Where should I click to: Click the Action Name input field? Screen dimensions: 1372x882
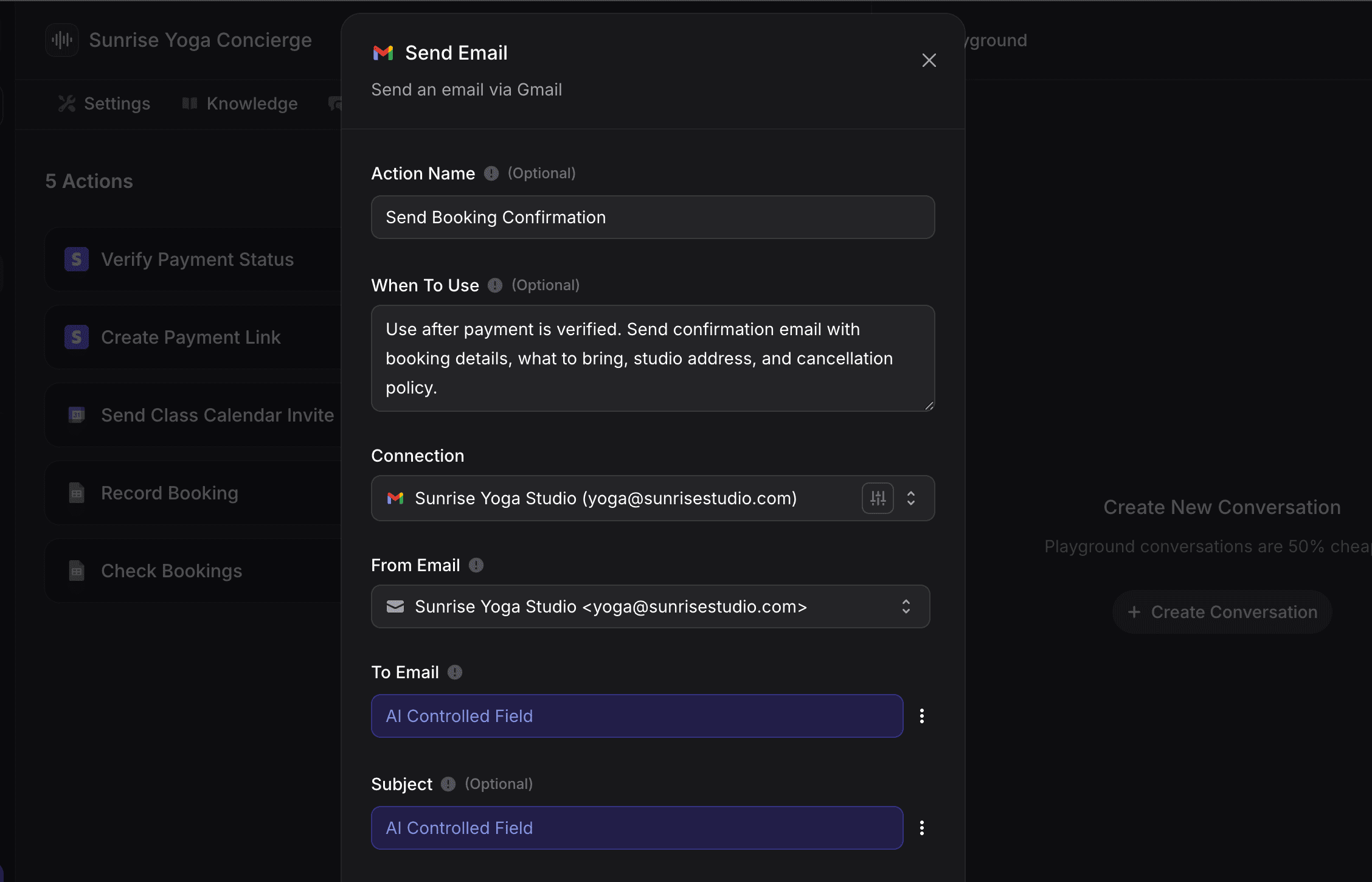pyautogui.click(x=653, y=217)
